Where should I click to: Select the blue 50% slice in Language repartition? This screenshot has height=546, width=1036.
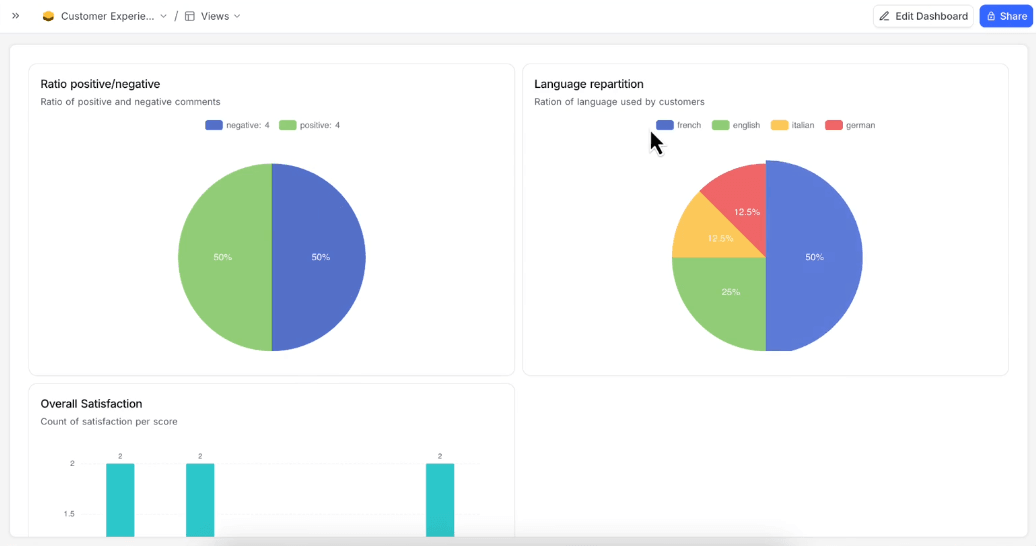pyautogui.click(x=815, y=257)
